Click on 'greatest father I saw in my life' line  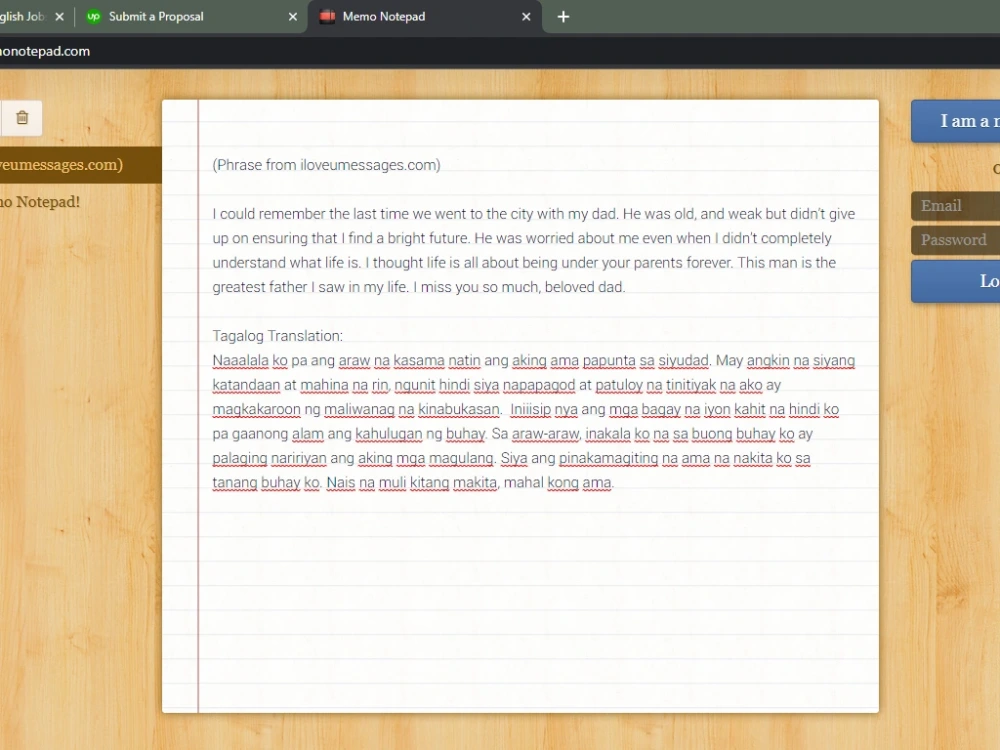418,287
